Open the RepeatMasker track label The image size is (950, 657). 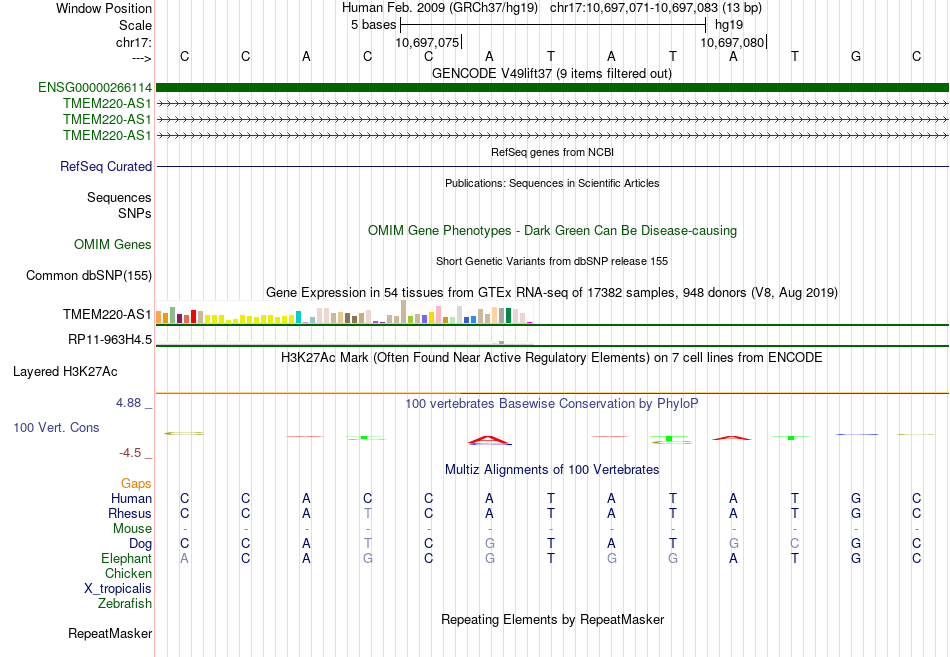[110, 633]
